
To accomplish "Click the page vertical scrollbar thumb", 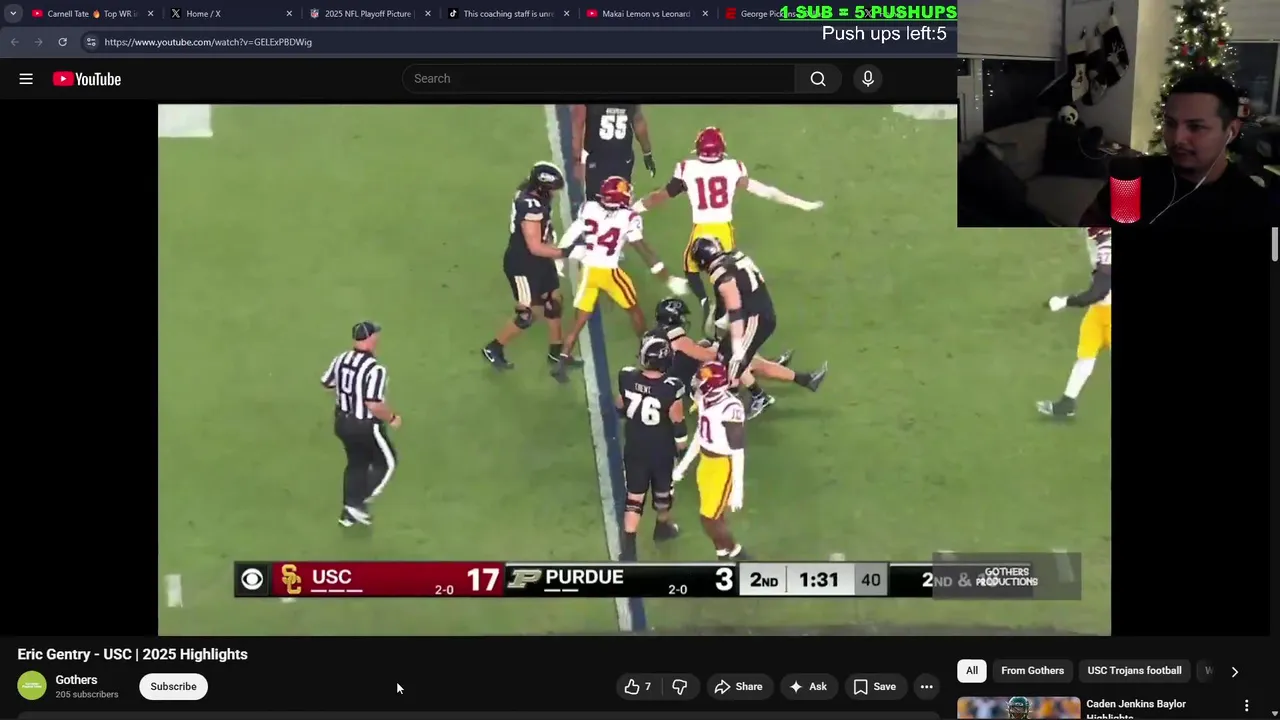I will click(x=1275, y=243).
